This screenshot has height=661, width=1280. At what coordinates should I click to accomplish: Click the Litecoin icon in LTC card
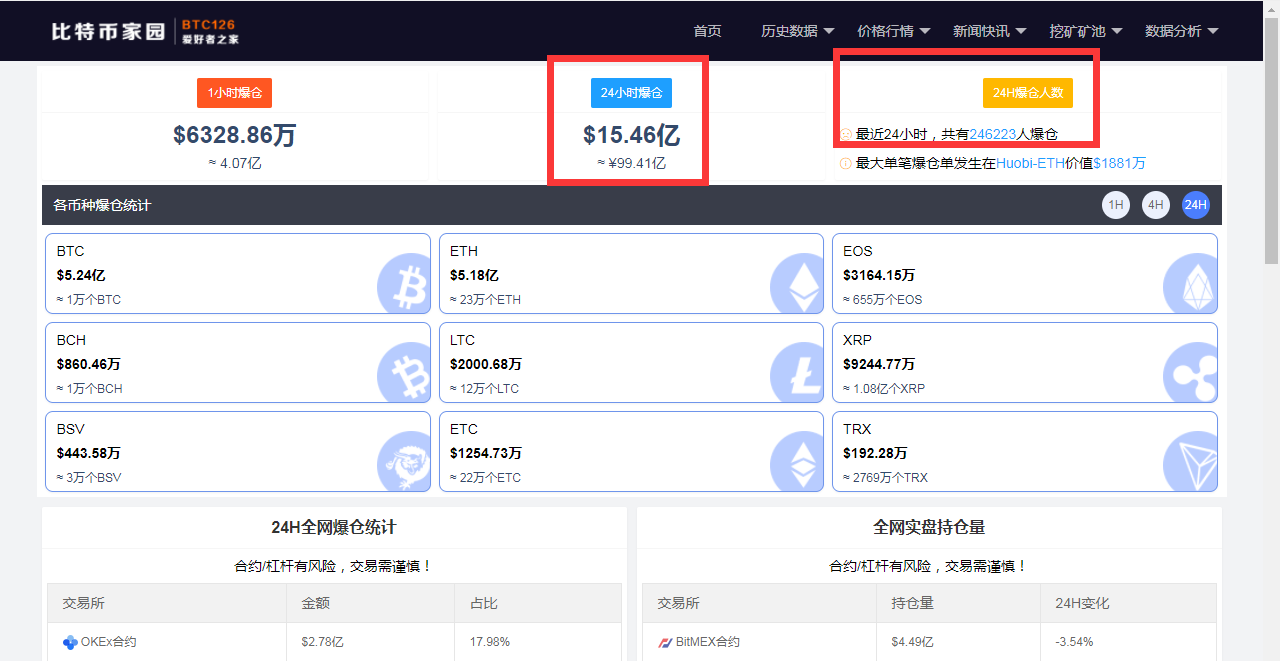pos(797,372)
